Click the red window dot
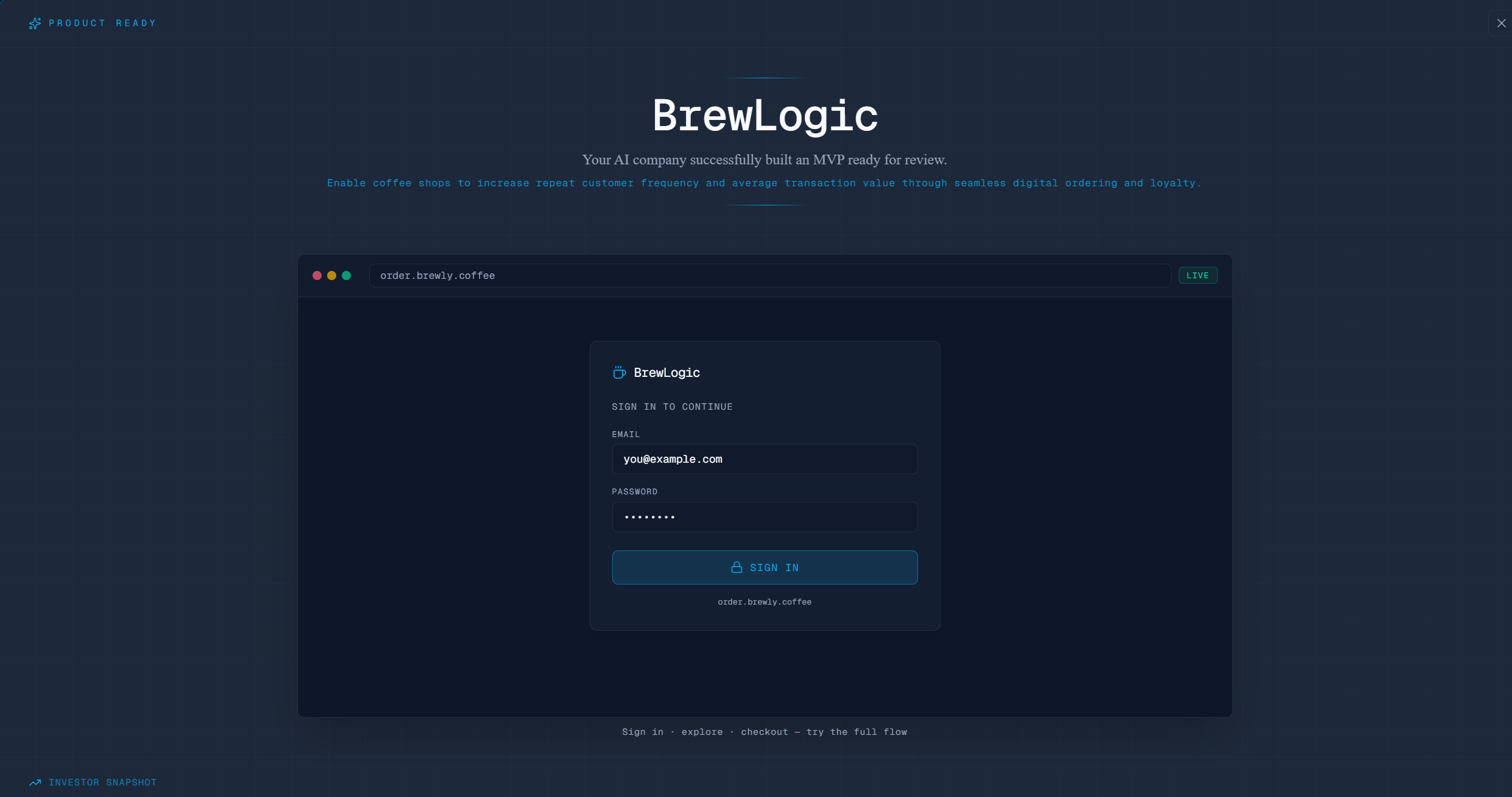 [x=317, y=276]
